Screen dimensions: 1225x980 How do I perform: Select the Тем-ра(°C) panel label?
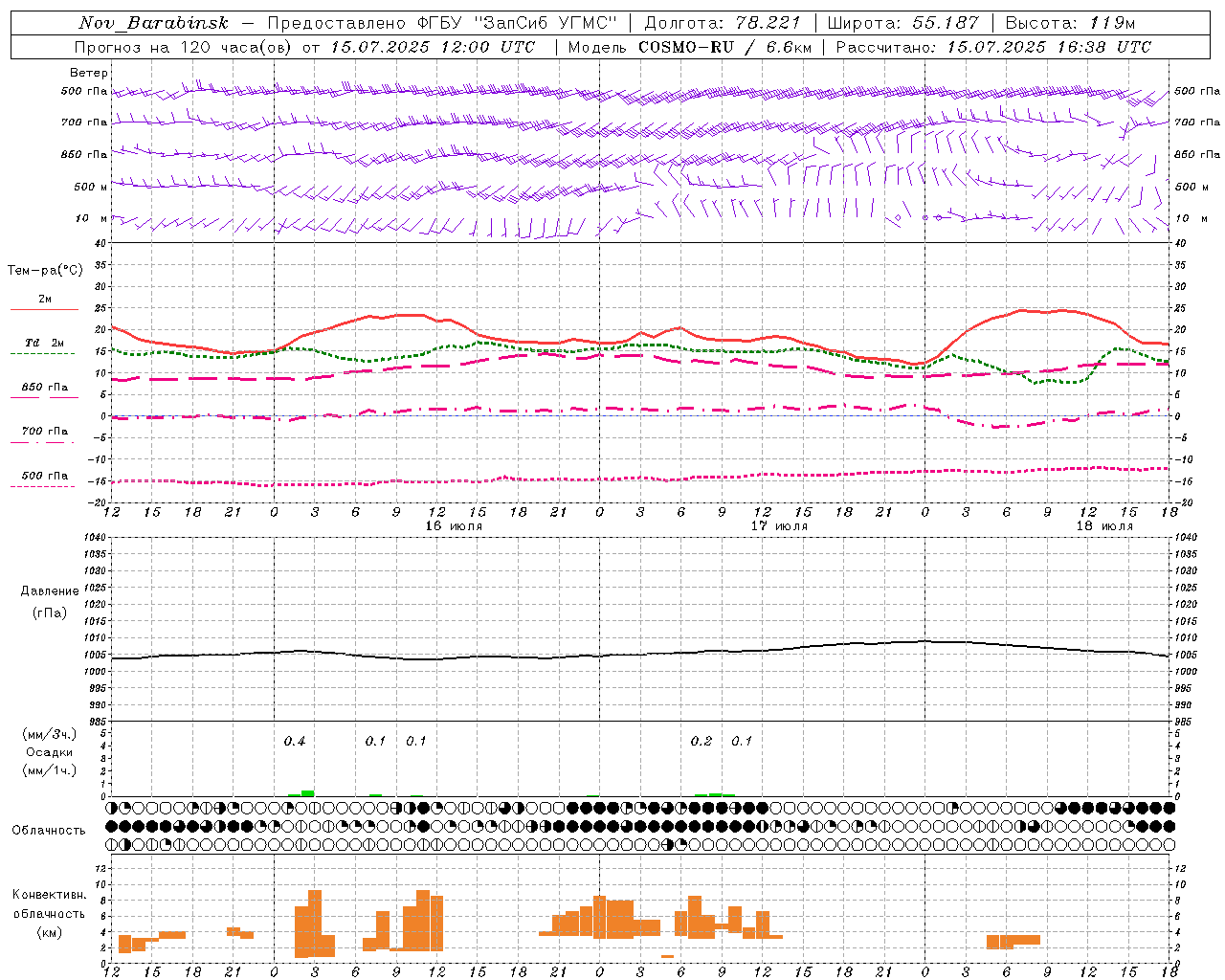(x=45, y=271)
